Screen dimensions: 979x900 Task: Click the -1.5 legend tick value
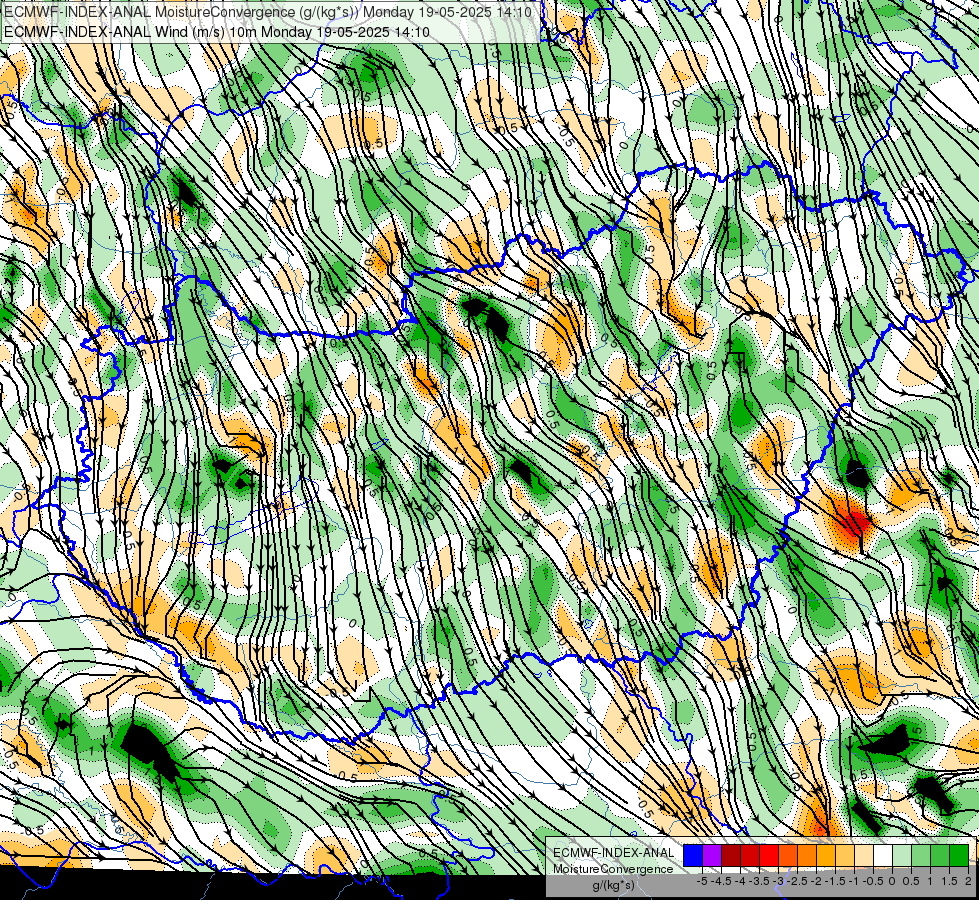(835, 881)
